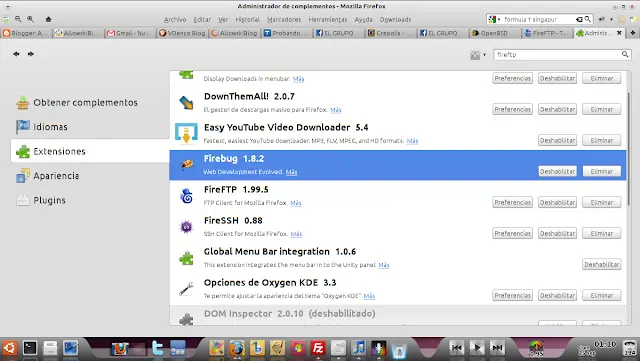Open the Downloads menu
This screenshot has height=361, width=640.
pyautogui.click(x=396, y=20)
